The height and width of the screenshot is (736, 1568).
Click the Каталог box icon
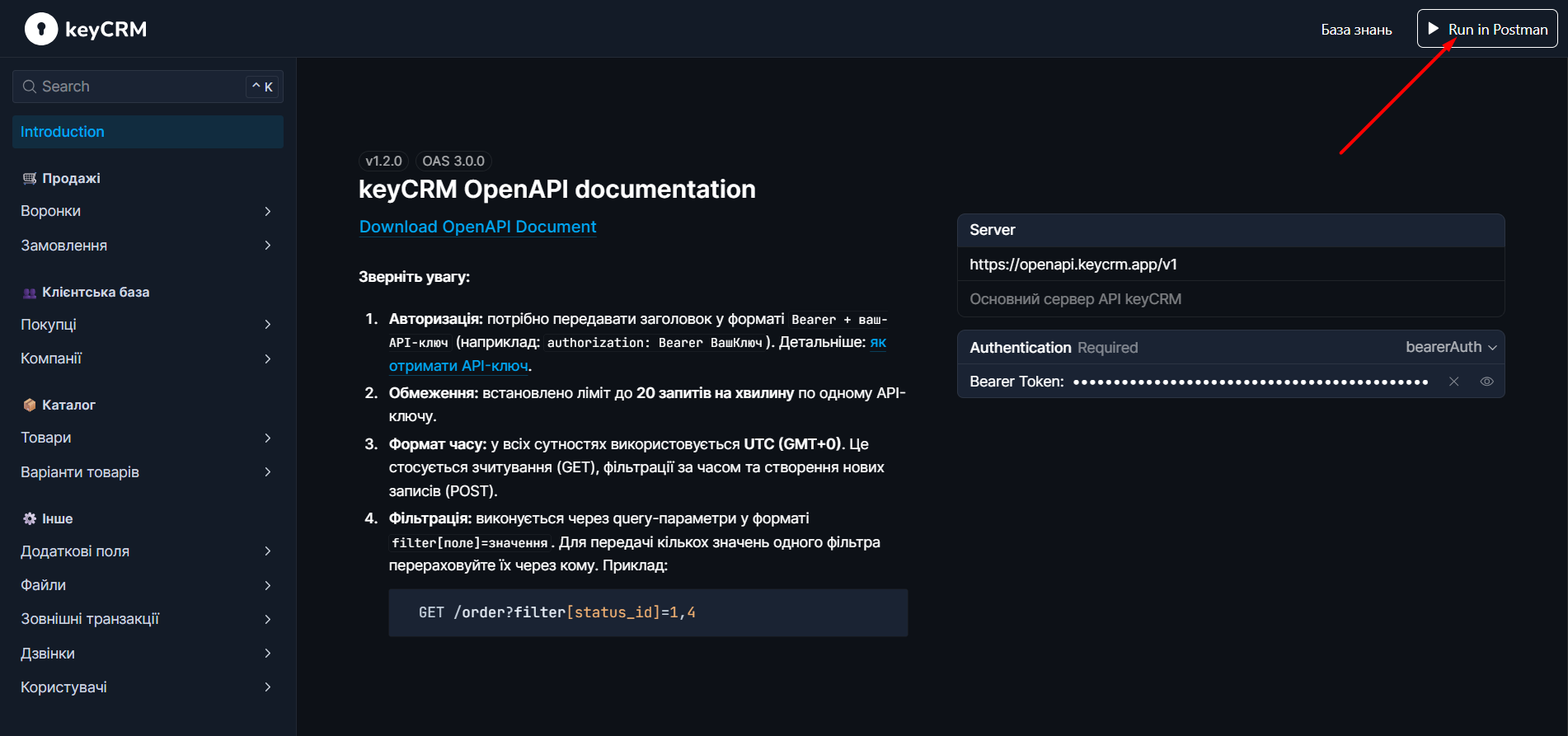tap(30, 405)
